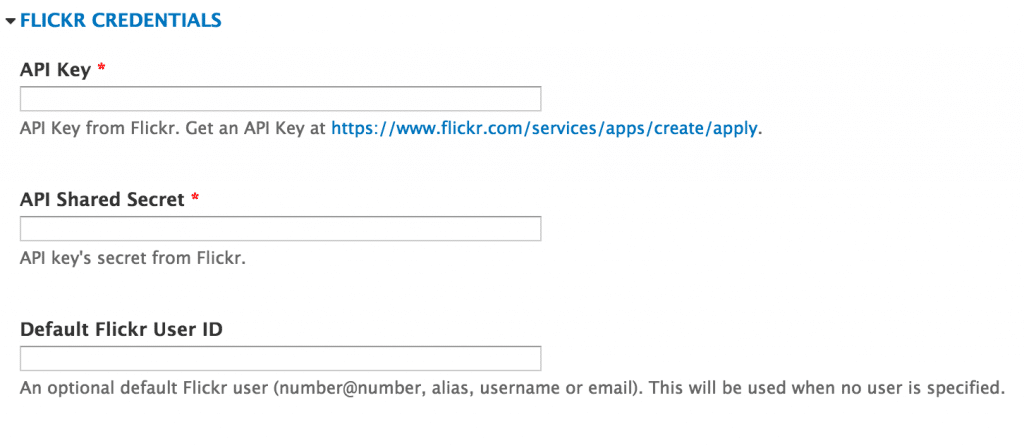Click the API Shared Secret label
1024x446 pixels.
click(103, 200)
